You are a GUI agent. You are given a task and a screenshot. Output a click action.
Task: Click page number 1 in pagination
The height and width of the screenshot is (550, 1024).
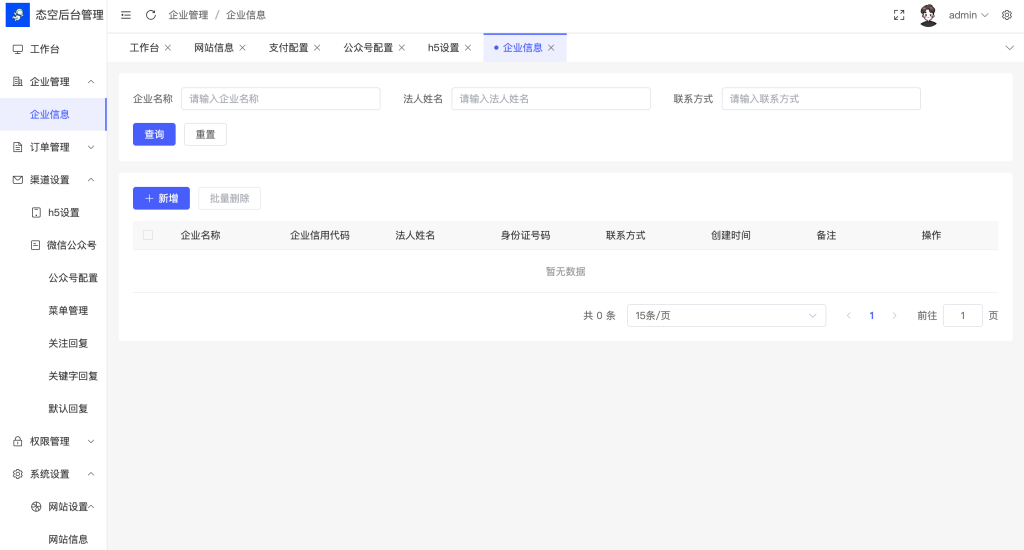tap(871, 315)
